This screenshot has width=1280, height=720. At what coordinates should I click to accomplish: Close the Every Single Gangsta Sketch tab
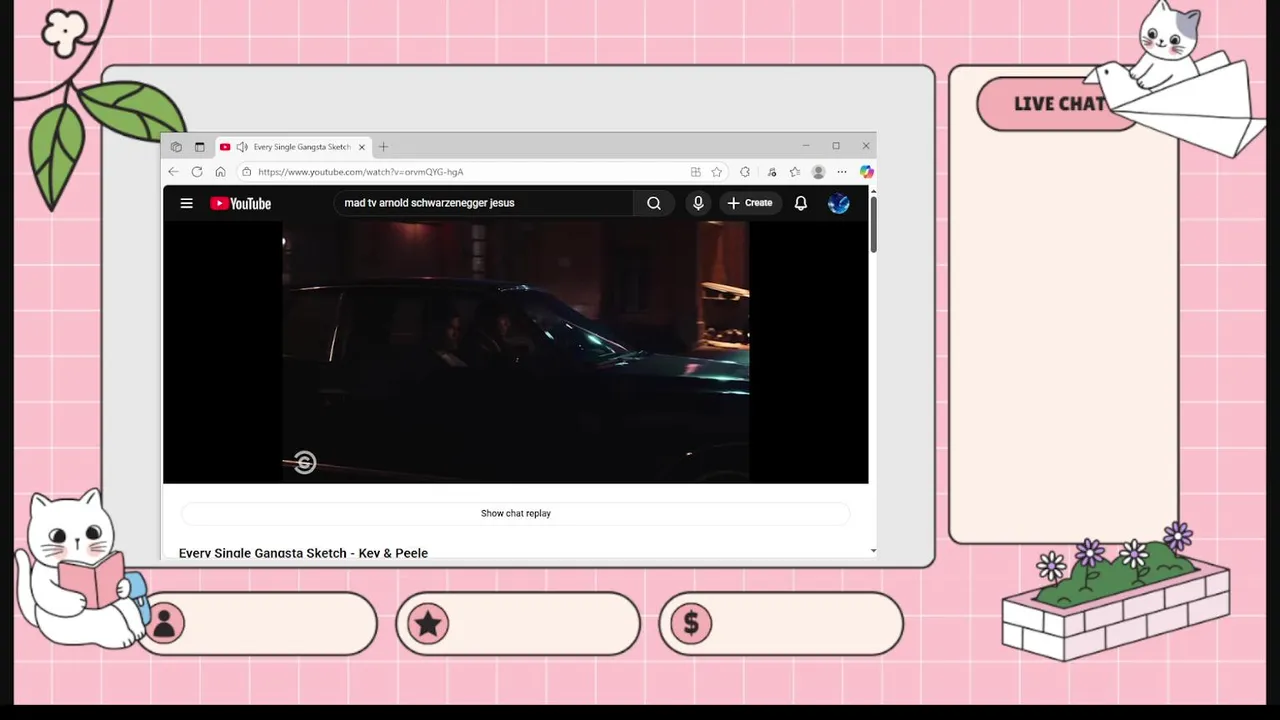click(x=362, y=147)
